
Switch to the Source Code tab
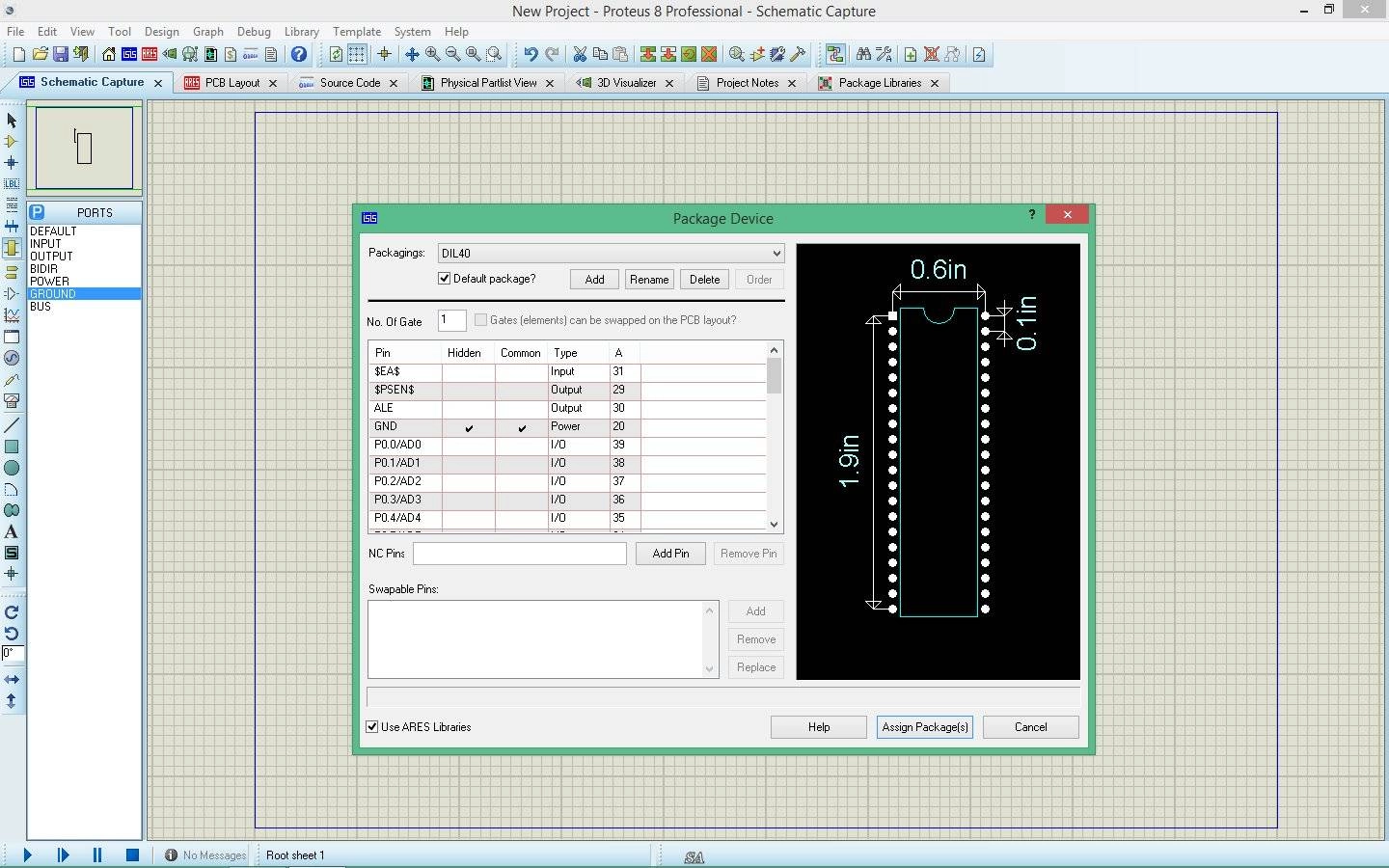tap(349, 83)
